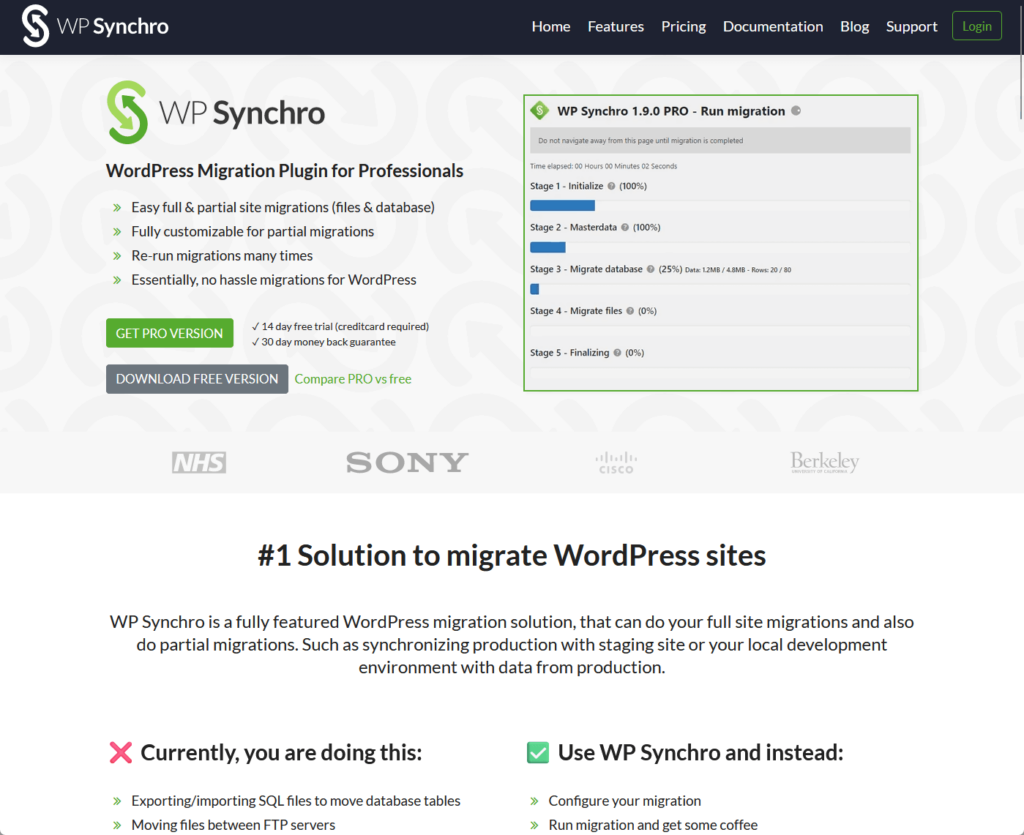Click the help icon next to Stage 3 Migrate database
This screenshot has width=1024, height=835.
[650, 269]
